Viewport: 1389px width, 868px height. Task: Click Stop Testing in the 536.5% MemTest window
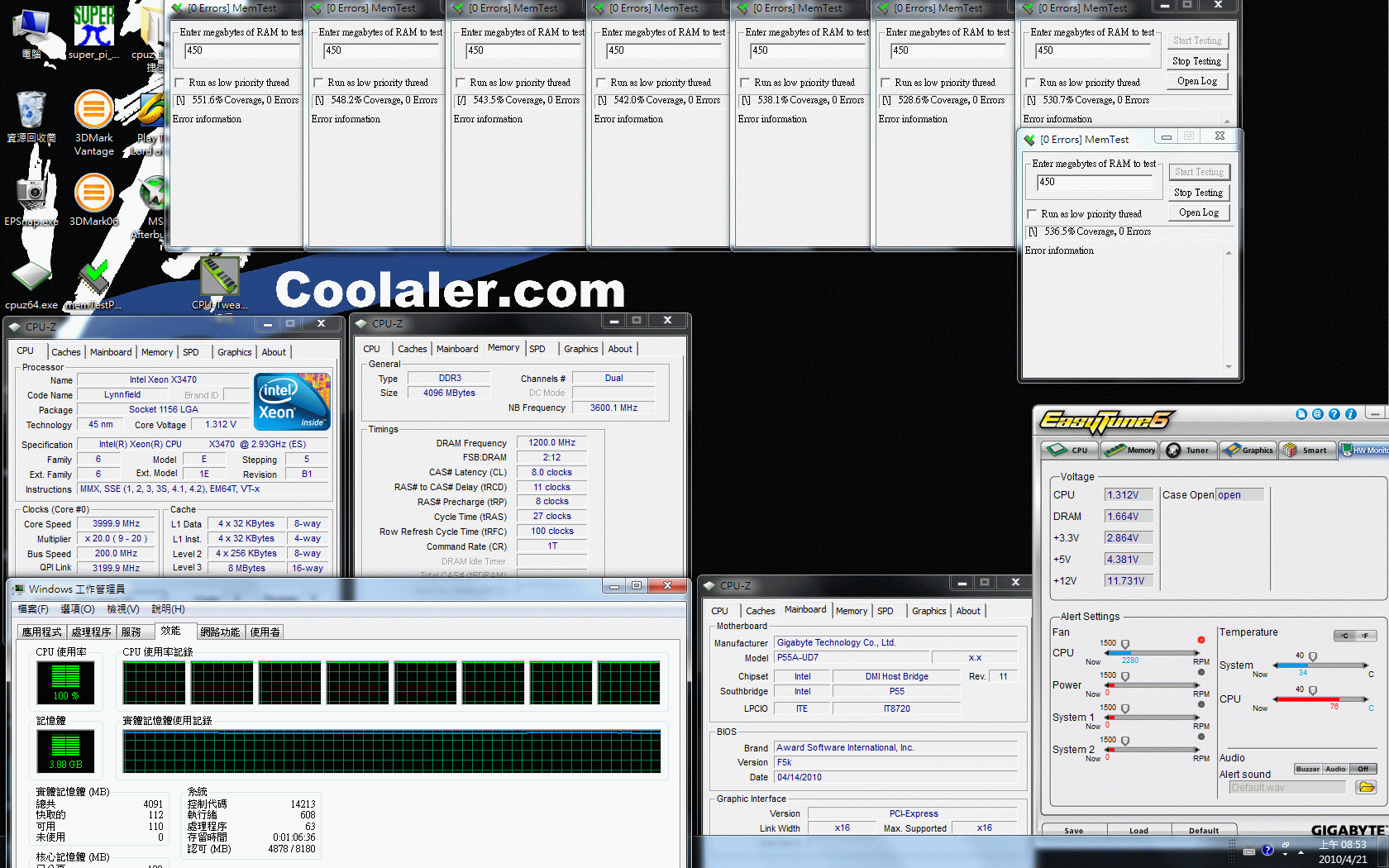1198,193
